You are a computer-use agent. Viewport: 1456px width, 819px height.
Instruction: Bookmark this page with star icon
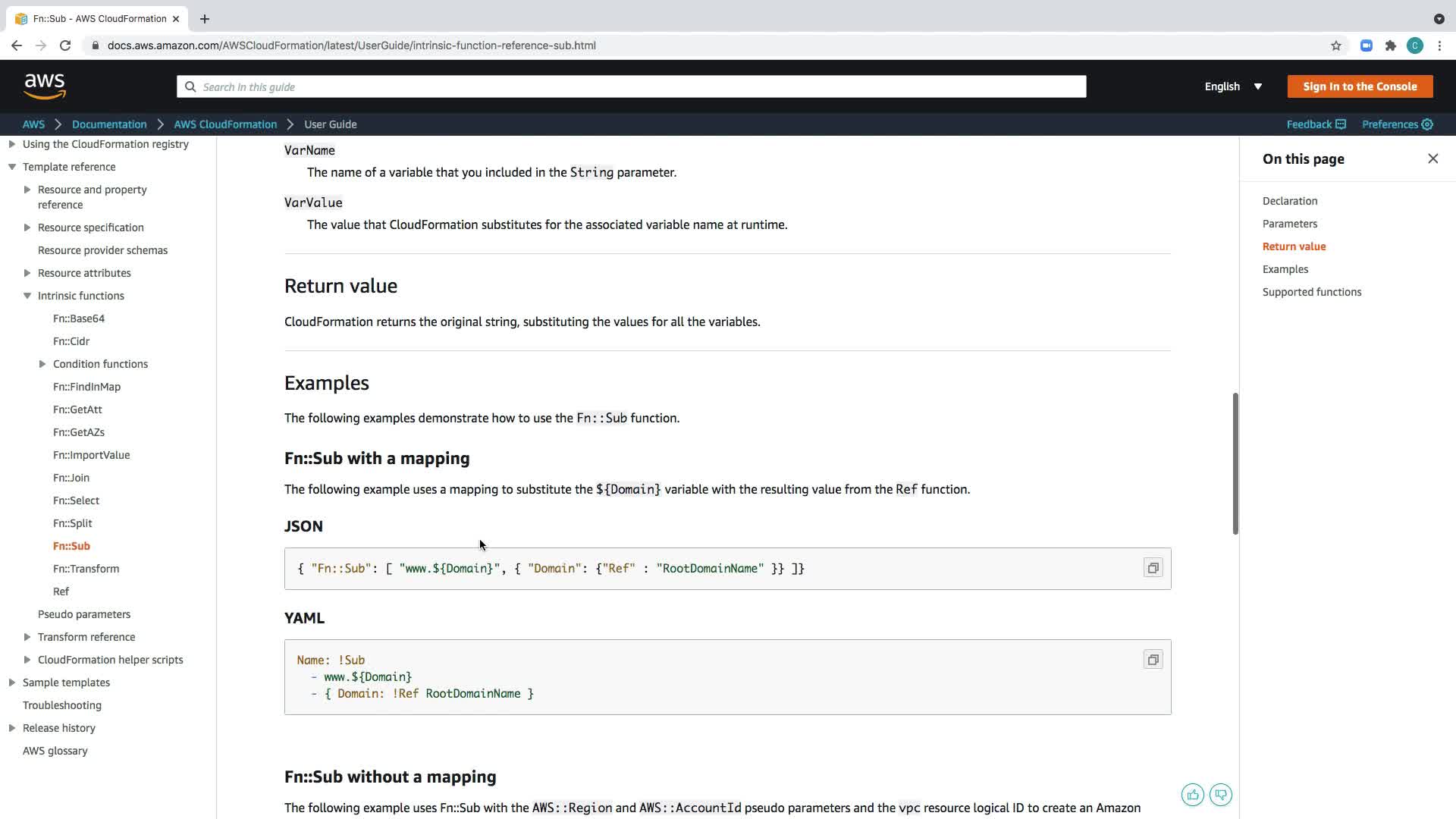(x=1336, y=45)
